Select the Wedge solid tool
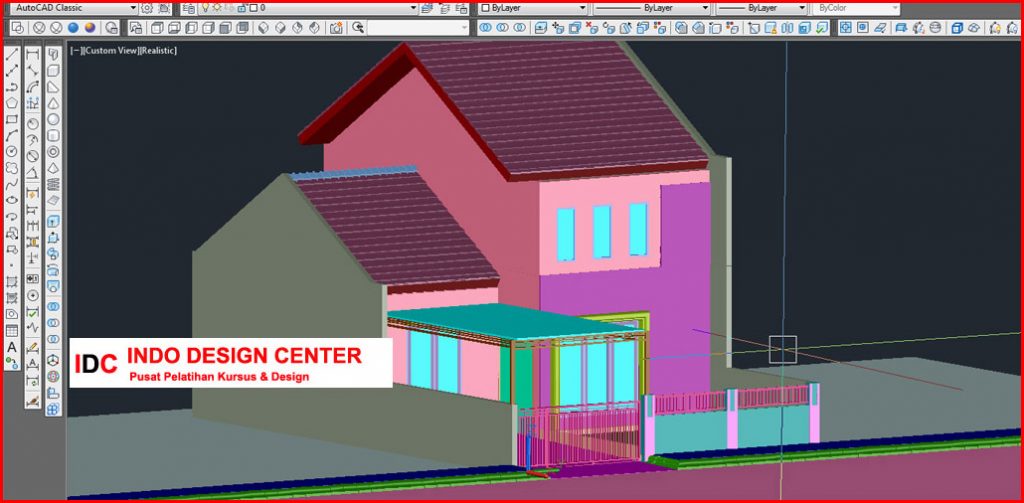The width and height of the screenshot is (1024, 503). 54,88
